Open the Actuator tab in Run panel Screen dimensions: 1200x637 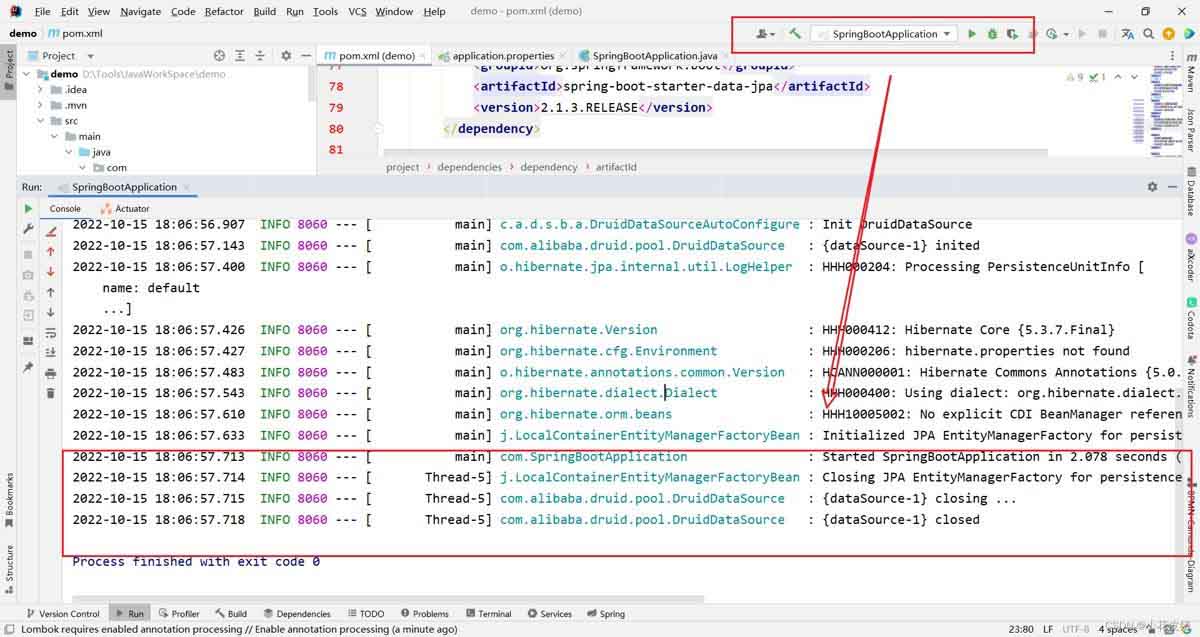[131, 209]
